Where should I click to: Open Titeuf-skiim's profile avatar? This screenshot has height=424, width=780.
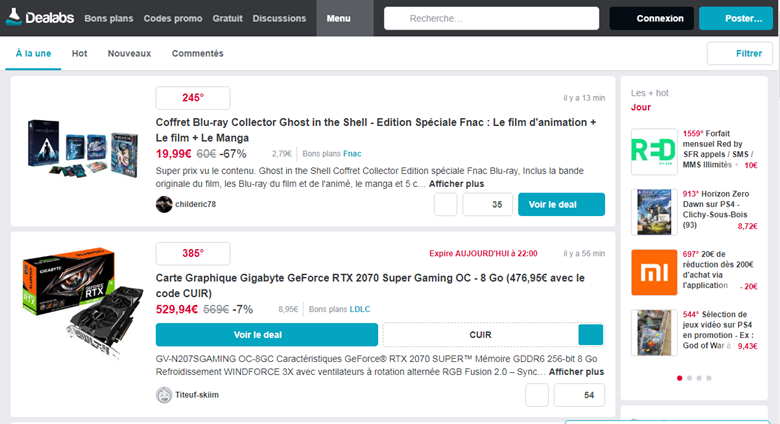164,395
